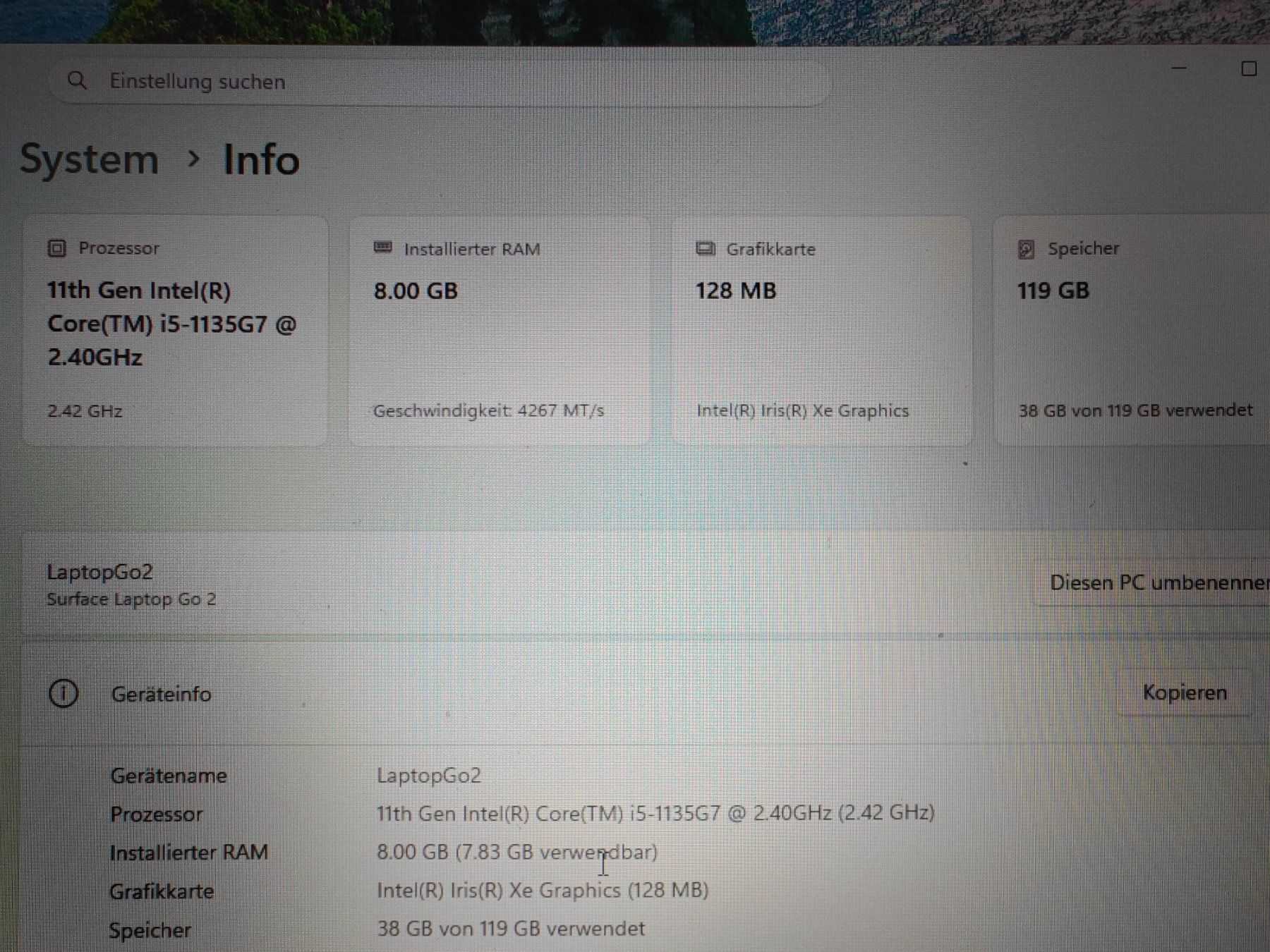Copy device info with Kopieren
This screenshot has width=1270, height=952.
[1184, 692]
